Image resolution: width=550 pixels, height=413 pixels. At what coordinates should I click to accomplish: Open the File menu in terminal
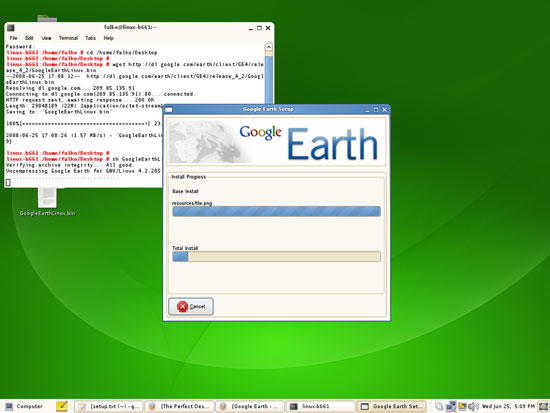[13, 38]
